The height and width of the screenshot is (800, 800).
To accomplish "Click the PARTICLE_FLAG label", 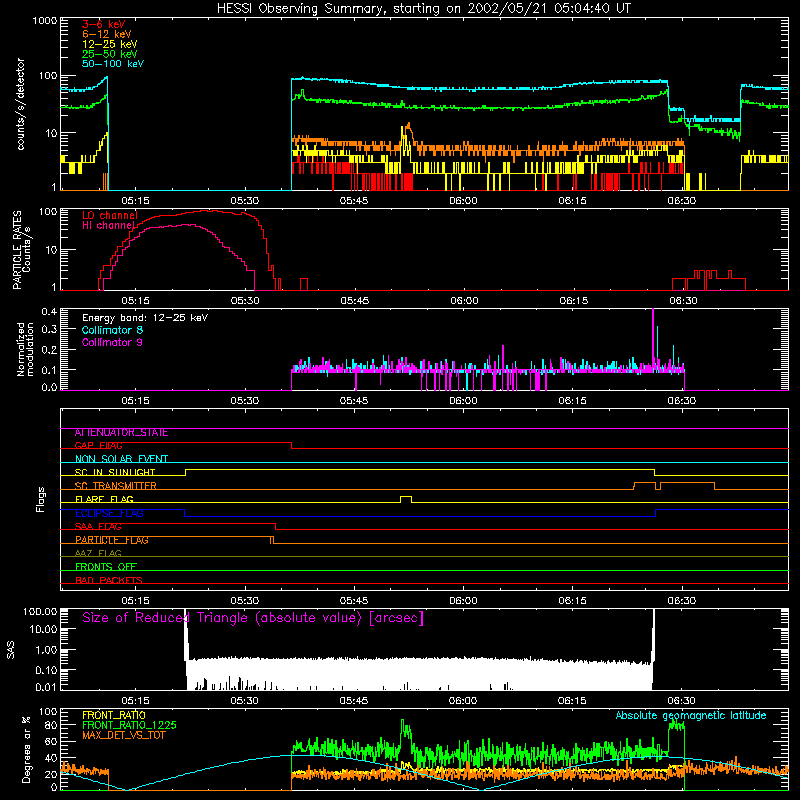I will tap(112, 540).
